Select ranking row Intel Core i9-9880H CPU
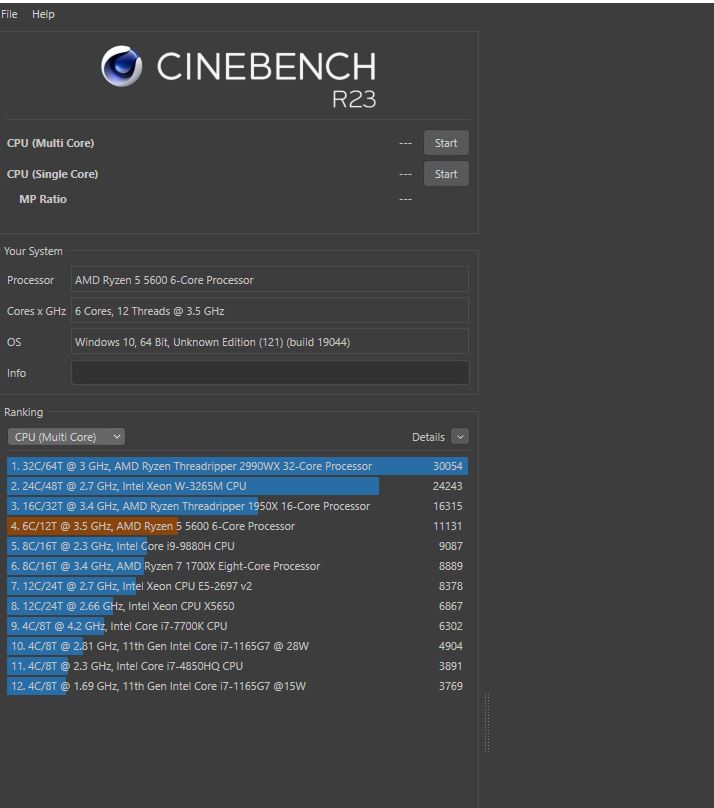The width and height of the screenshot is (714, 808). coord(237,546)
